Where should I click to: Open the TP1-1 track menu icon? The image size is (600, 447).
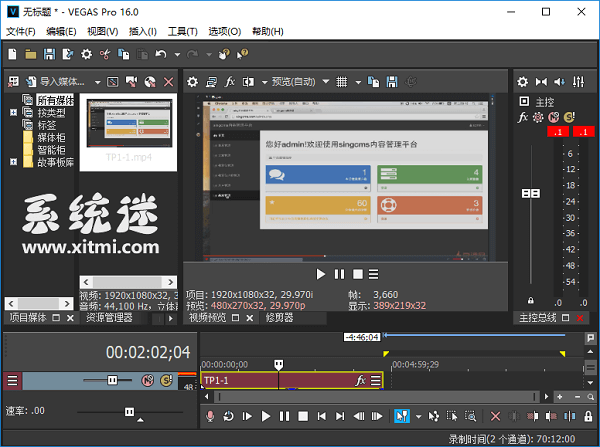click(12, 380)
